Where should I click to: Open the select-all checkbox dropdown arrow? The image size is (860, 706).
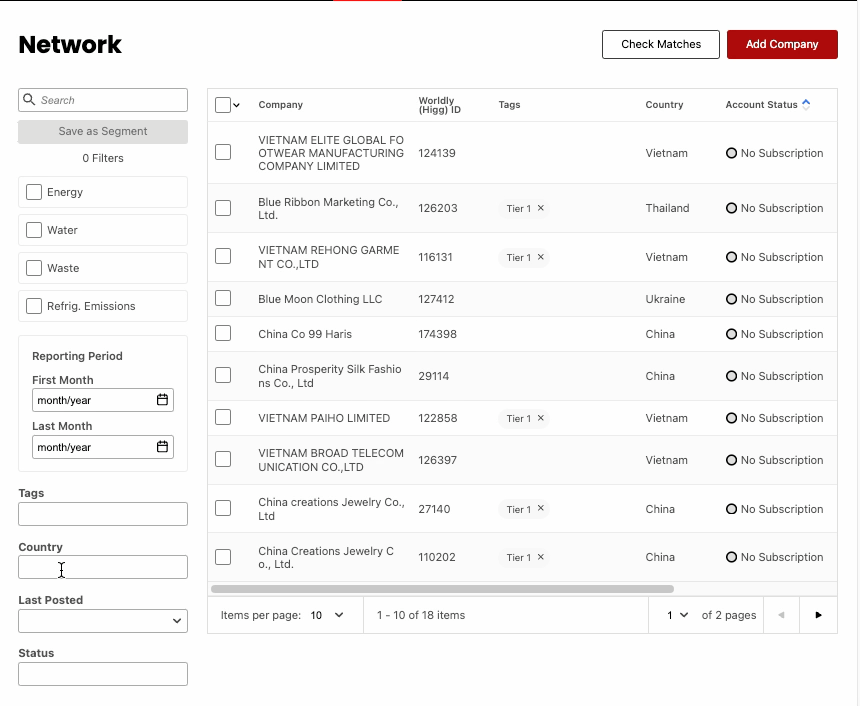(235, 104)
